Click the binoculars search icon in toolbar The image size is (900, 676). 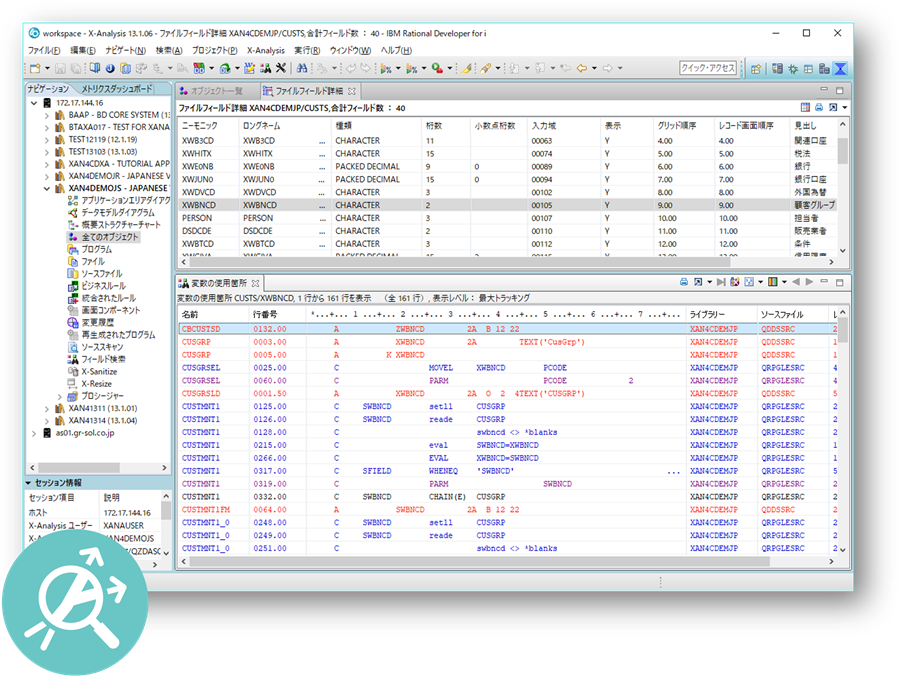pos(302,68)
